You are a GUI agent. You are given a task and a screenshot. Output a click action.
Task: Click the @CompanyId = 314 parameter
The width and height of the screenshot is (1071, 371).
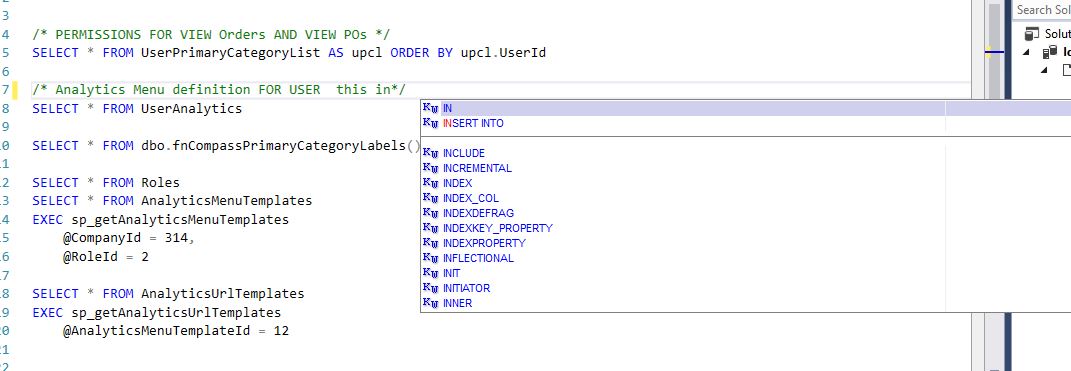129,238
